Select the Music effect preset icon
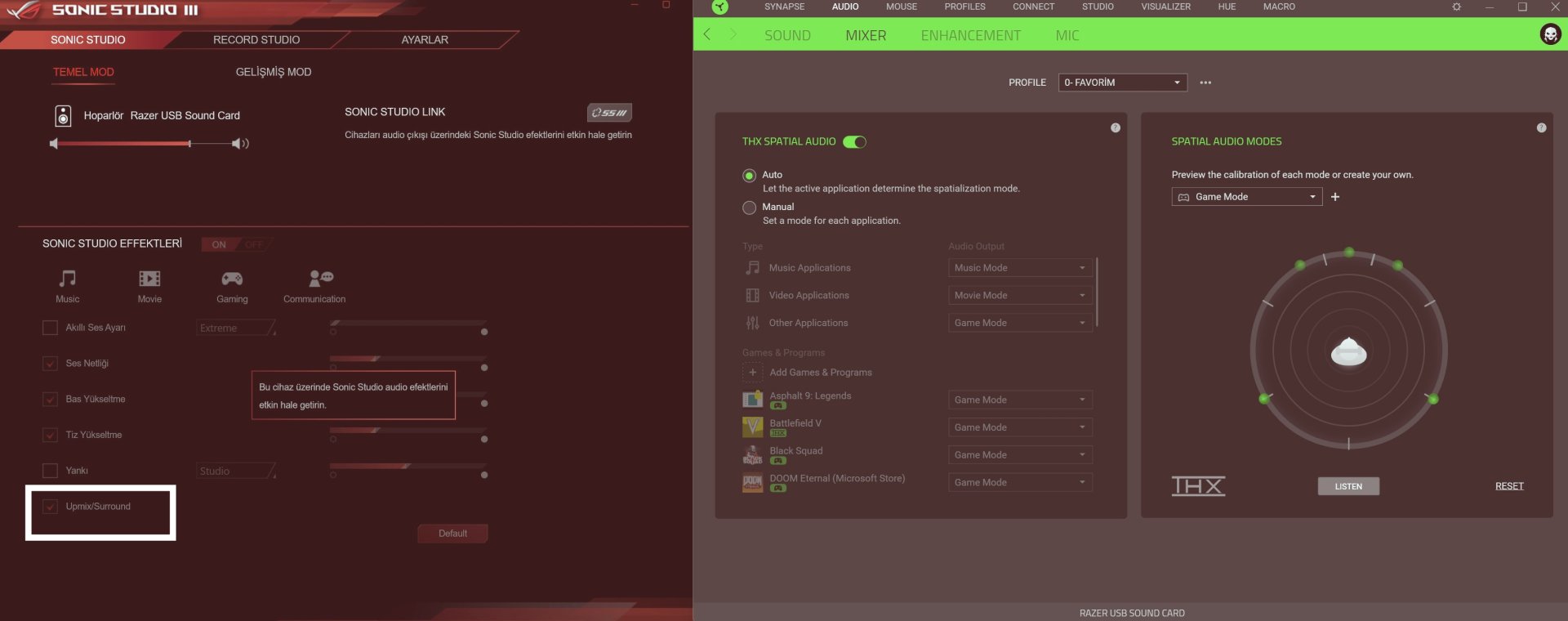Viewport: 1568px width, 621px height. pos(68,279)
